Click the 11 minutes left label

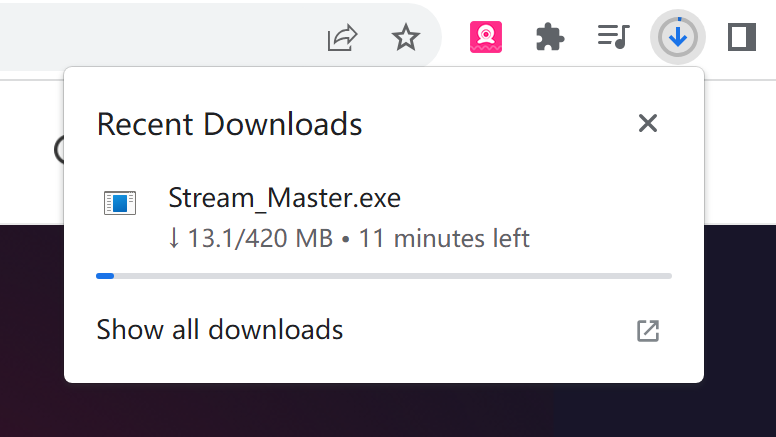444,239
